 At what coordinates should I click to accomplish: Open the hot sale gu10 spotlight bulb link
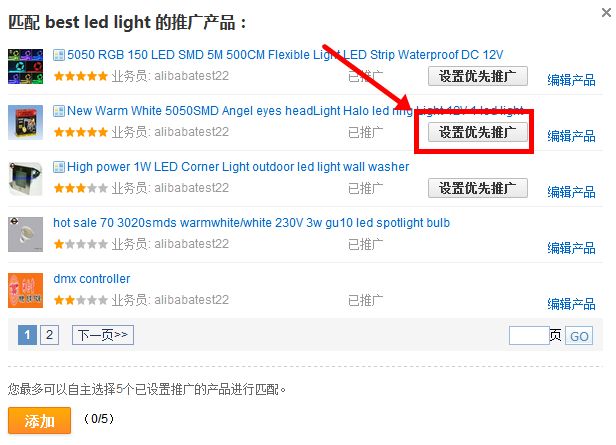(x=251, y=223)
